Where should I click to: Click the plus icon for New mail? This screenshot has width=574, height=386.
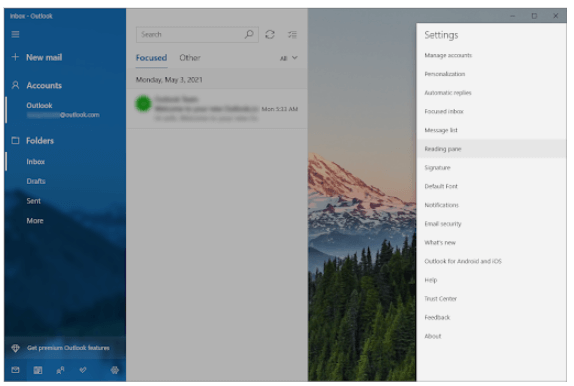pos(15,57)
